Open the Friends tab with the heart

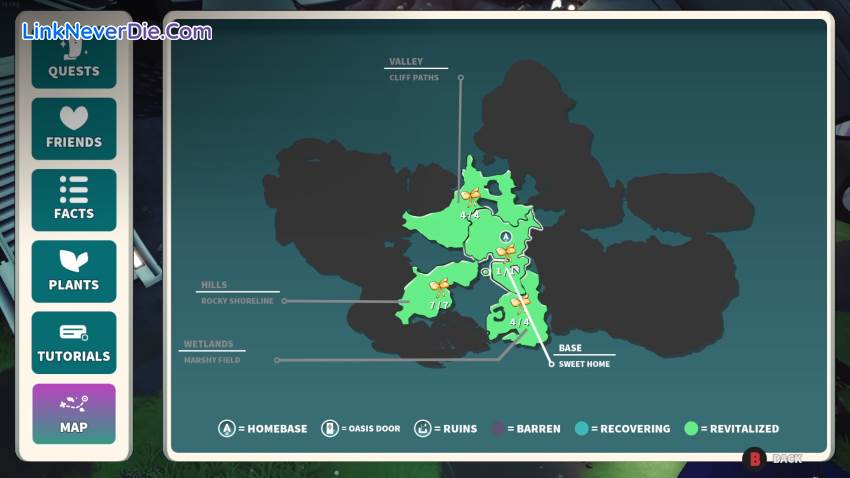click(74, 129)
